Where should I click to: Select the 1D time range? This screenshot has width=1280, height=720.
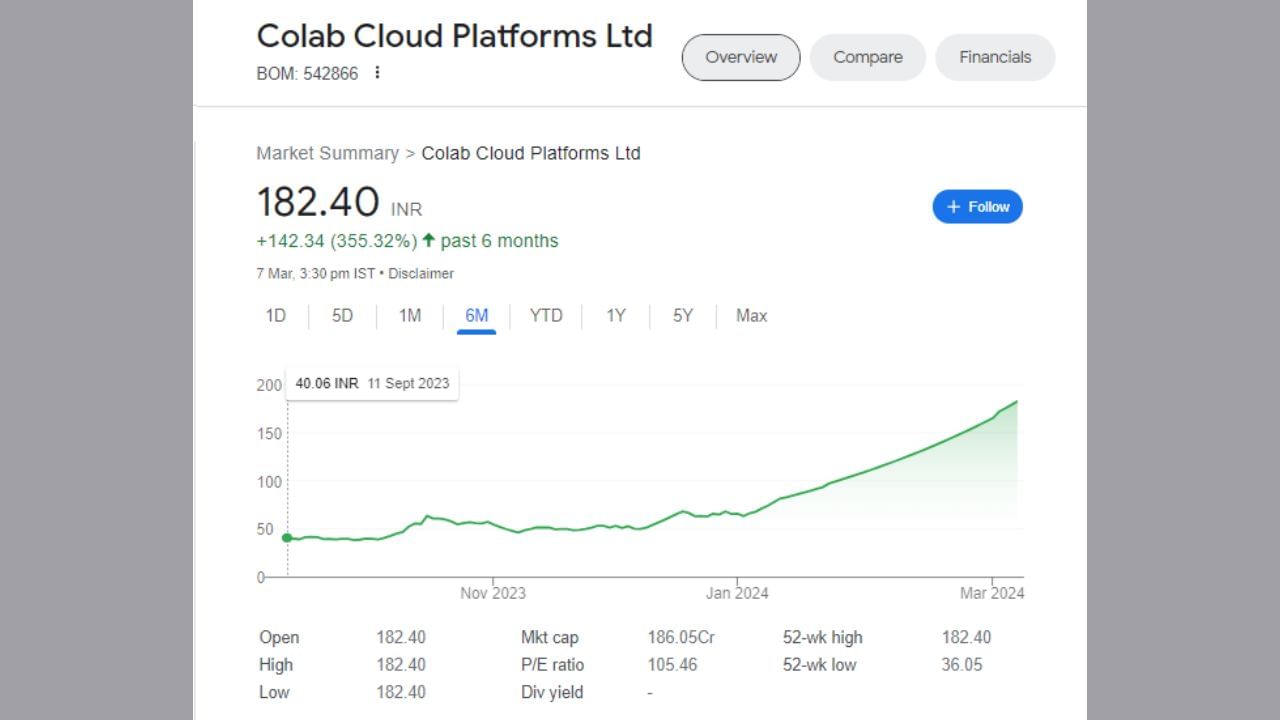276,316
